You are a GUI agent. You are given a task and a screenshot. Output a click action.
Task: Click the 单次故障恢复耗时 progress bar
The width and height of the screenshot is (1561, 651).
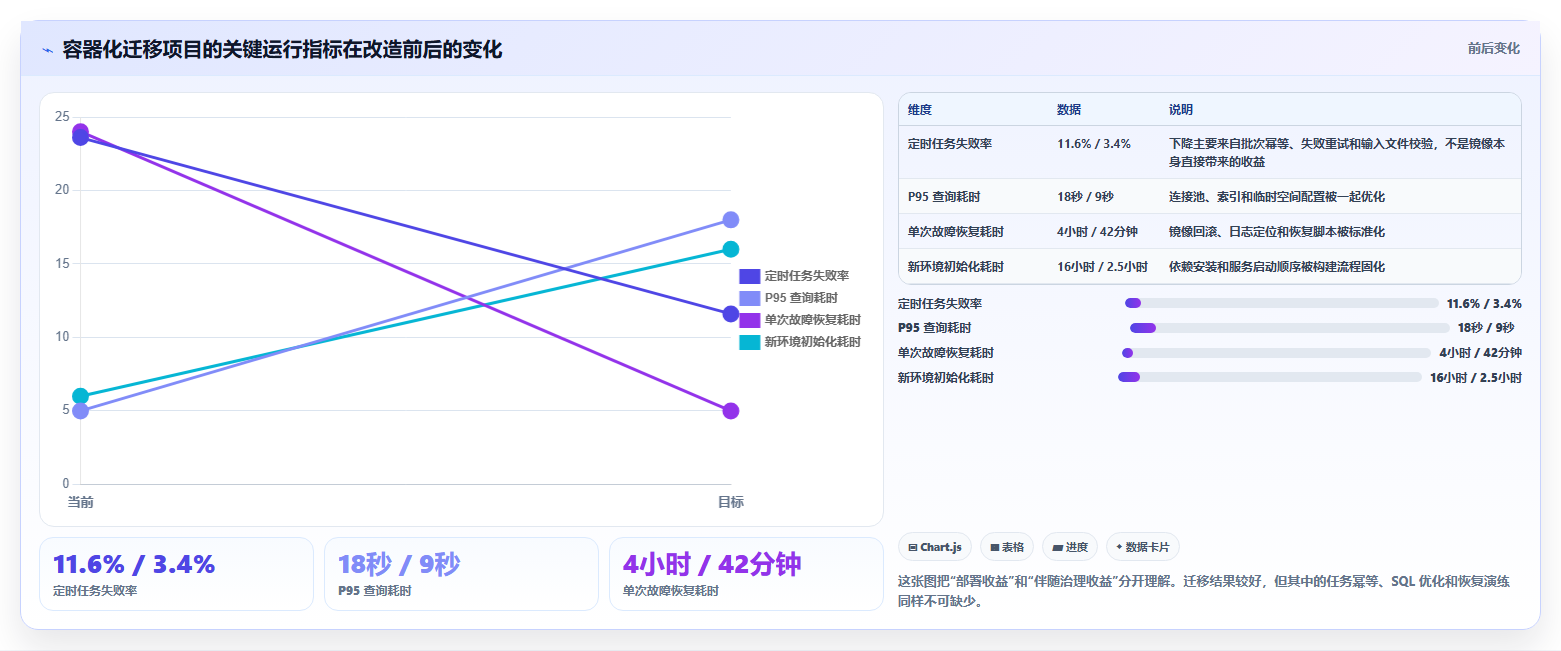(1276, 352)
